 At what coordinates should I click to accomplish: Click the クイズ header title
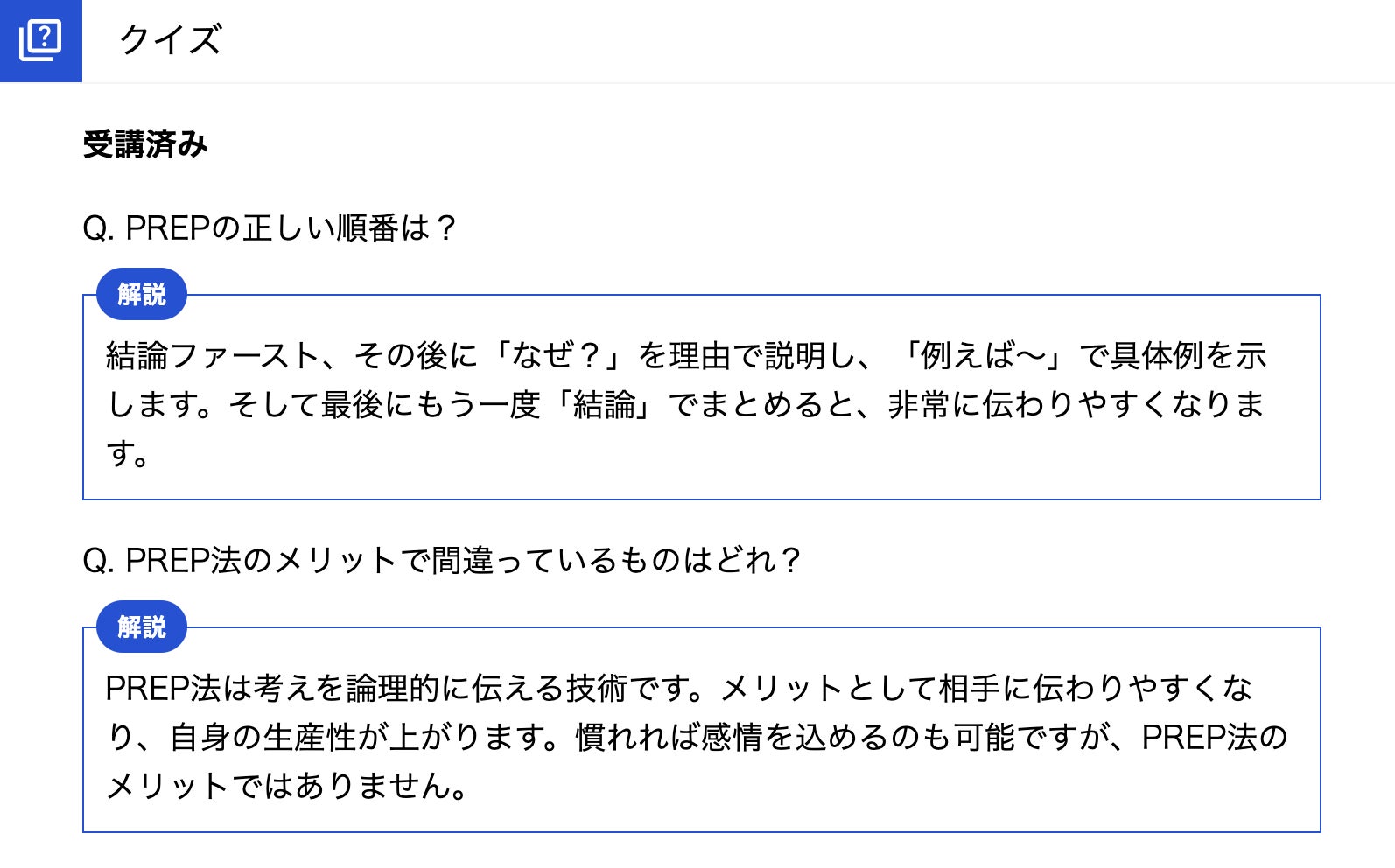tap(170, 40)
